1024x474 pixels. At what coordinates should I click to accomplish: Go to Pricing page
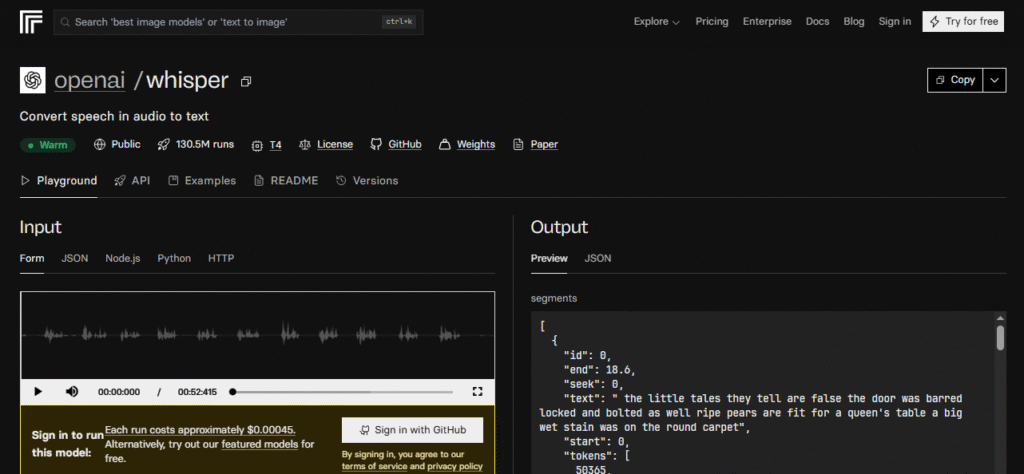[712, 22]
